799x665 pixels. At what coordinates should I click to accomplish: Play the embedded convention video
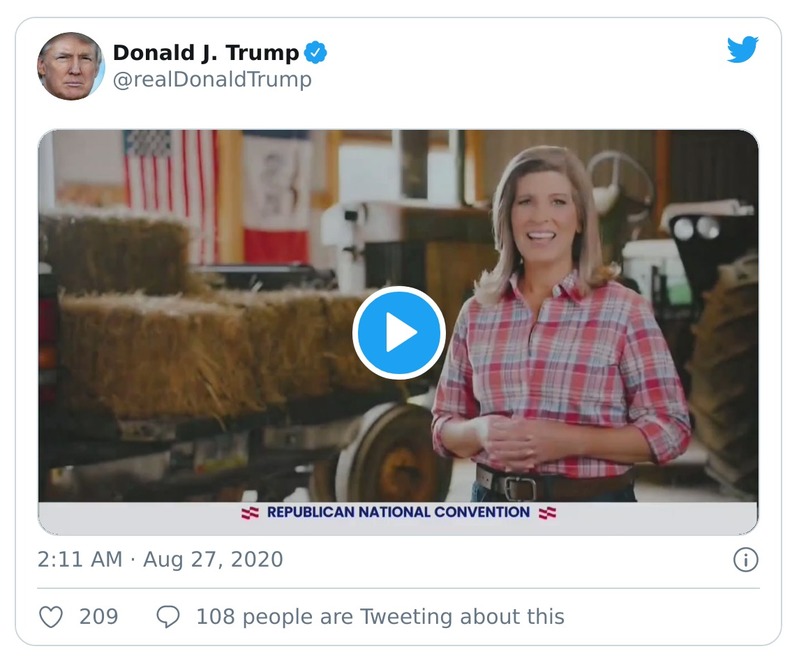coord(399,333)
